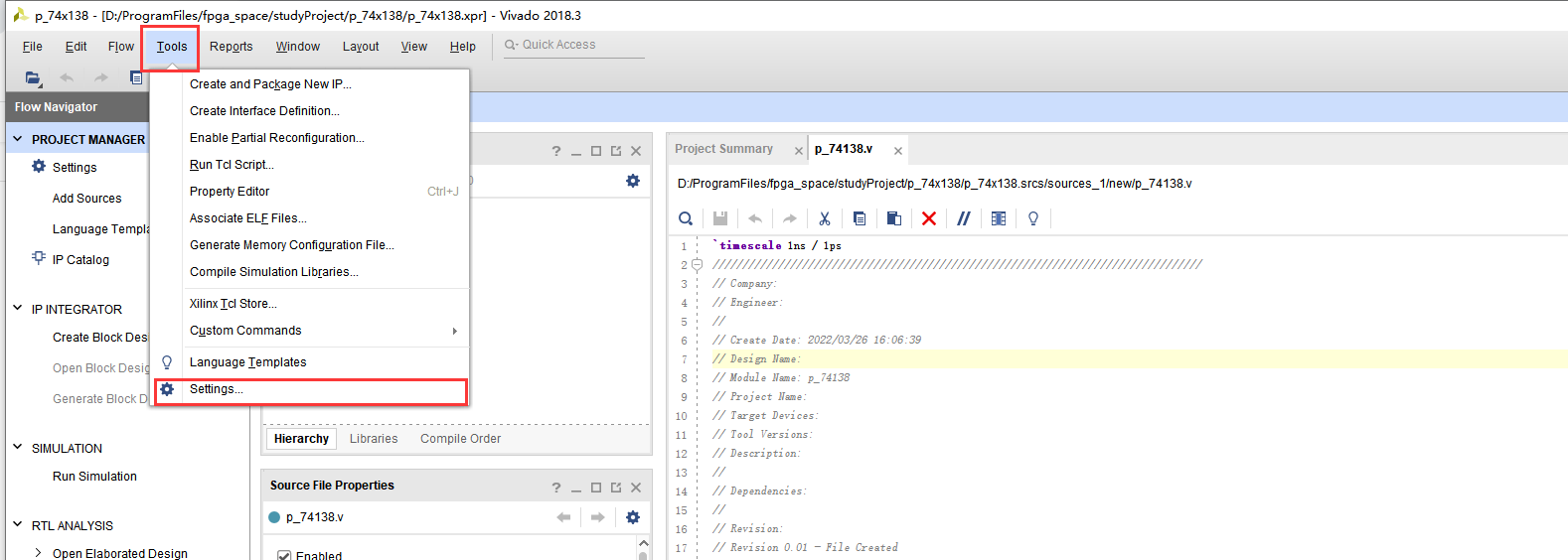Click the timescale text on line 1

[x=751, y=245]
